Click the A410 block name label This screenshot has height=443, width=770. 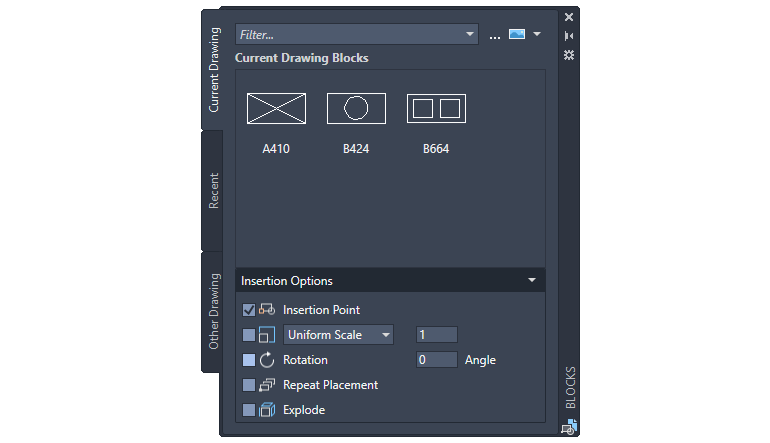point(276,149)
